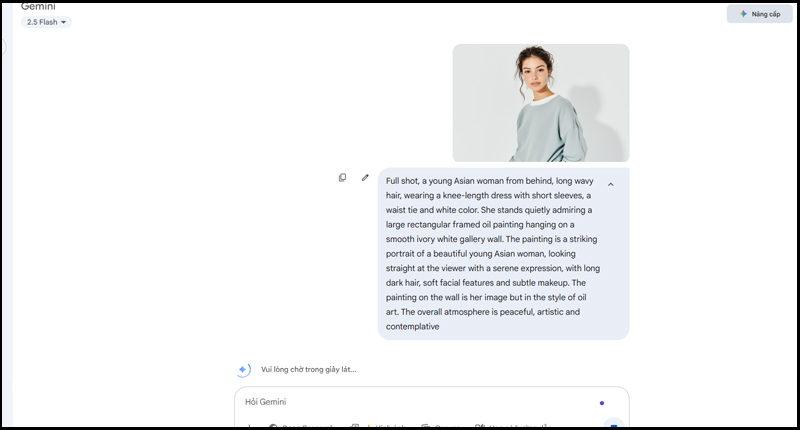Viewport: 800px width, 430px height.
Task: Choose the Canvas tool chip
Action: coord(440,426)
